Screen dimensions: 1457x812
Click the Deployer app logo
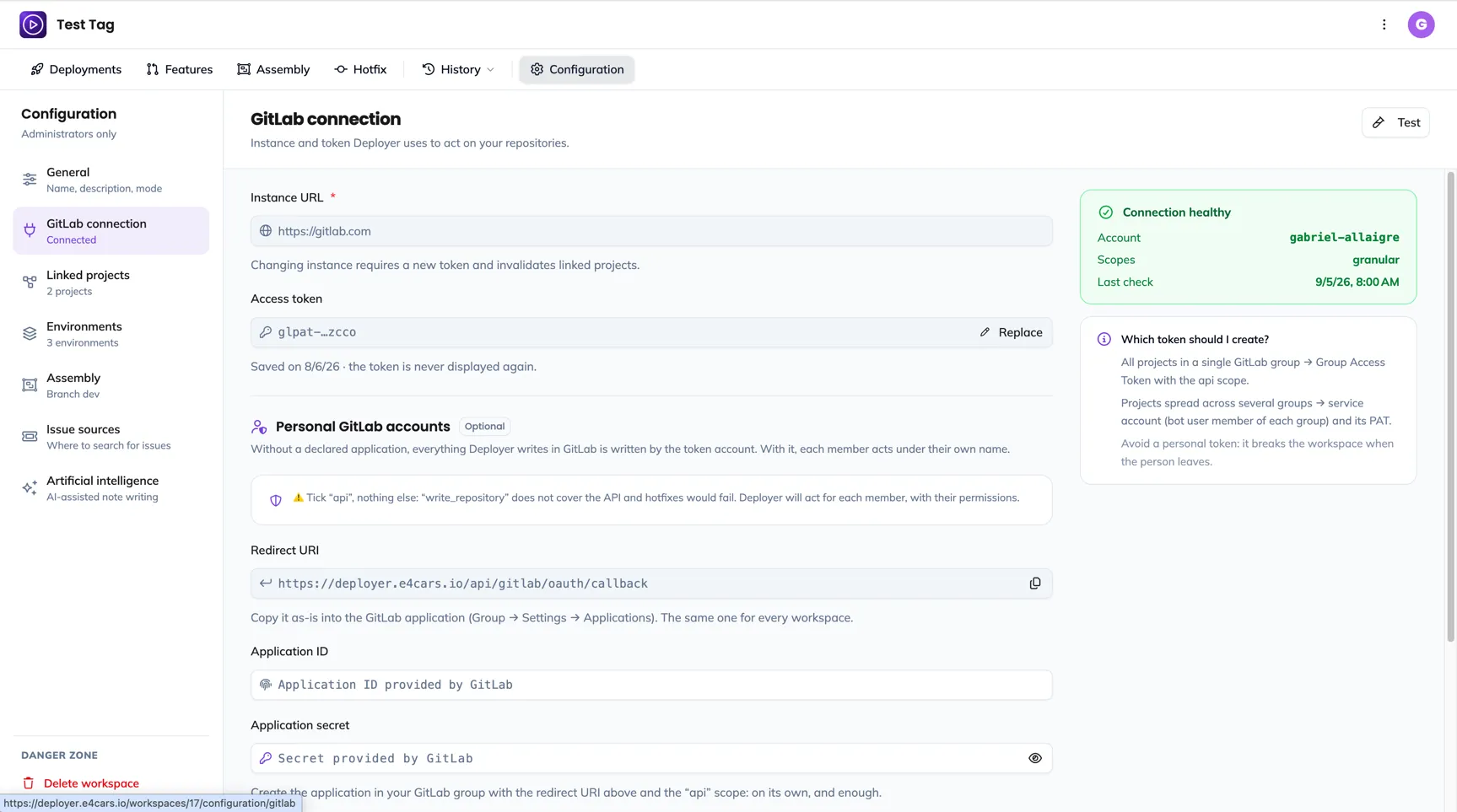click(x=33, y=24)
